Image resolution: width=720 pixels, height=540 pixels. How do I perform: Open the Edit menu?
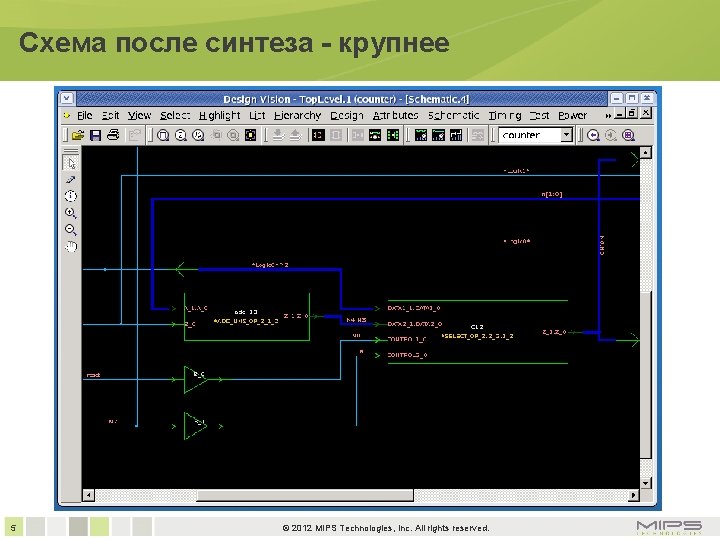pos(110,115)
